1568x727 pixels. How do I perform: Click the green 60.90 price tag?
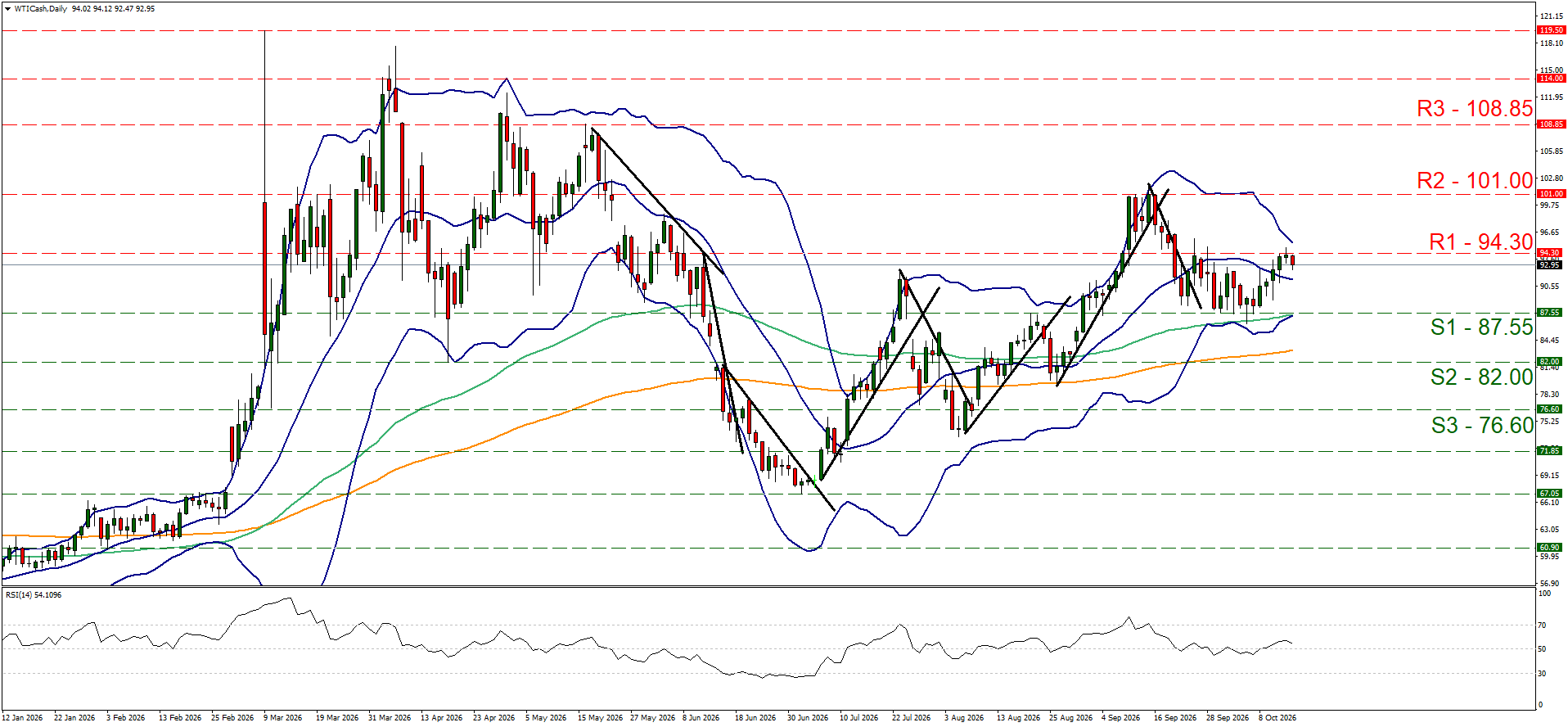pyautogui.click(x=1550, y=548)
